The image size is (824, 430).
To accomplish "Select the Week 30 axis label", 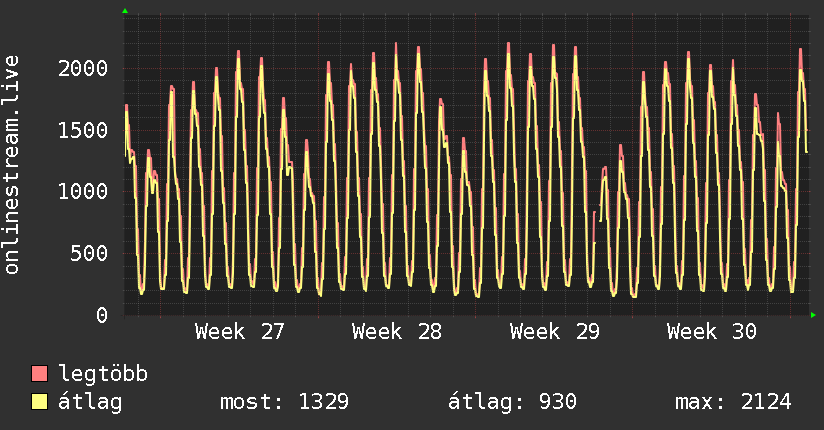I will pos(712,332).
